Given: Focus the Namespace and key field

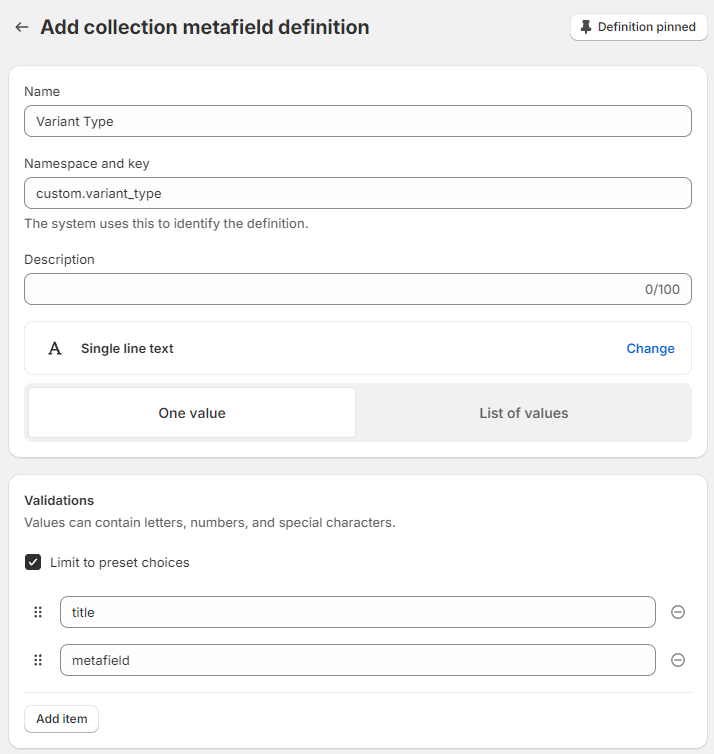Looking at the screenshot, I should coord(357,193).
